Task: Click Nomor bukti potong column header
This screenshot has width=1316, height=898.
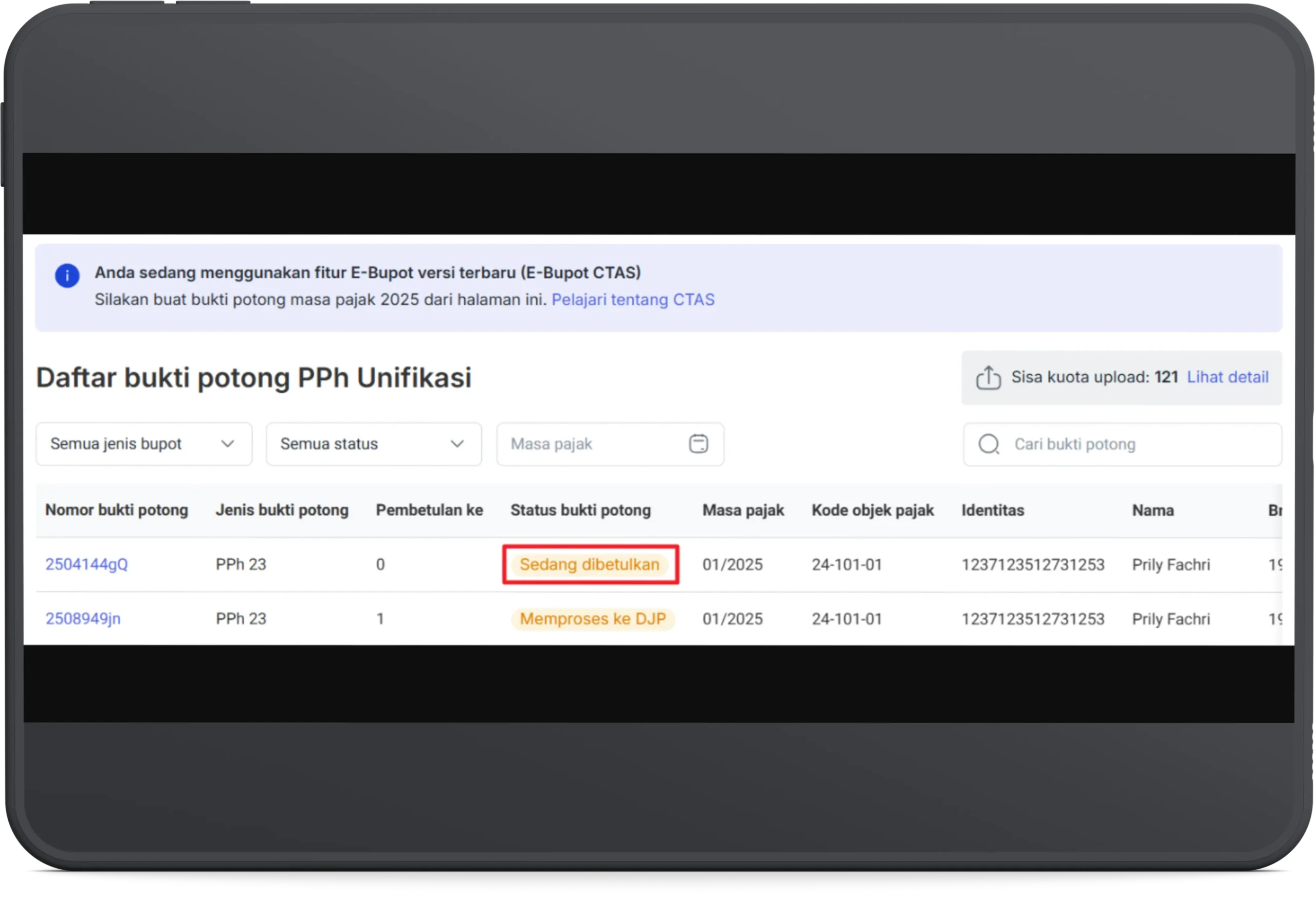Action: [x=117, y=510]
